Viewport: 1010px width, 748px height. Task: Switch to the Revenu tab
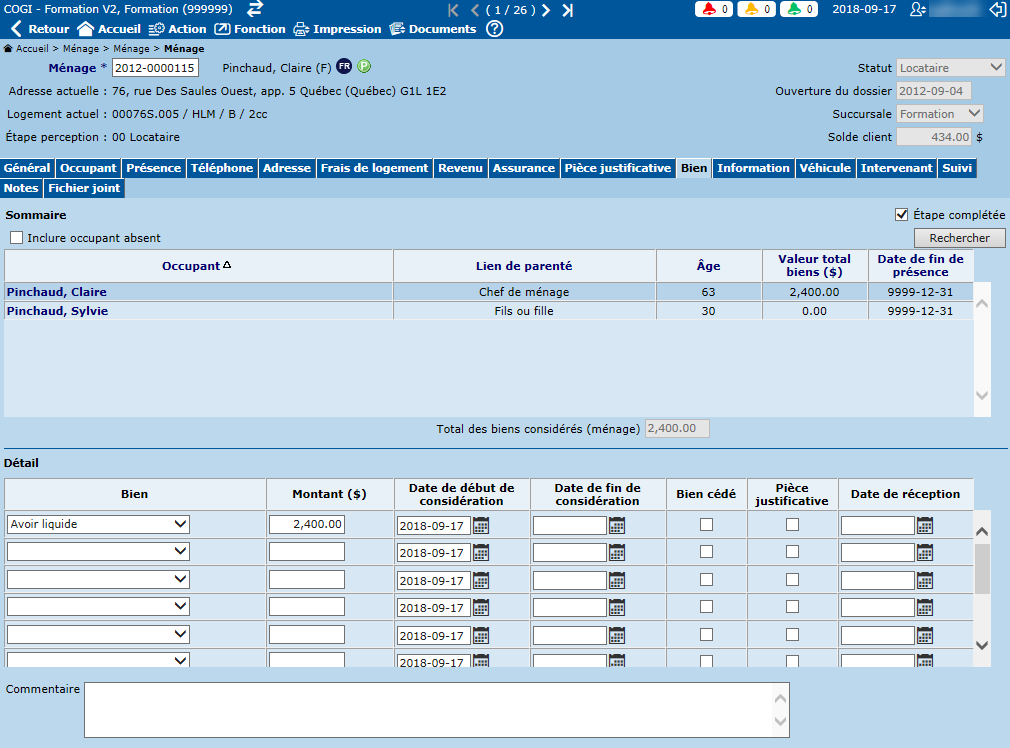460,168
